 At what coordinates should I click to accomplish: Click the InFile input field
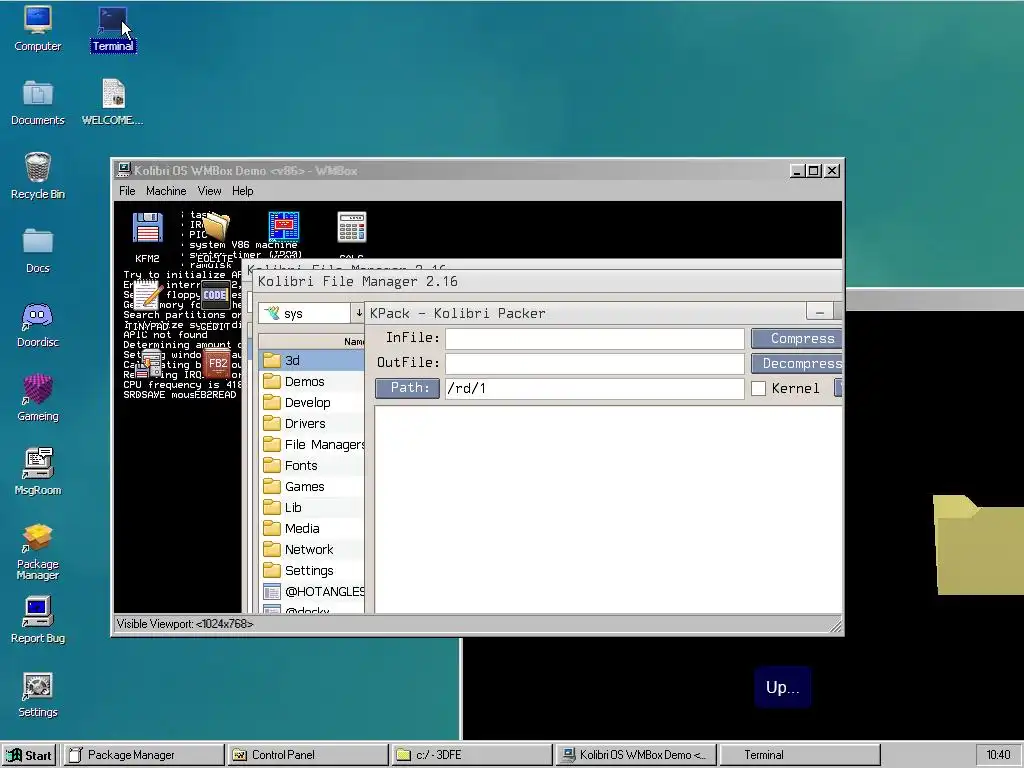[x=595, y=338]
